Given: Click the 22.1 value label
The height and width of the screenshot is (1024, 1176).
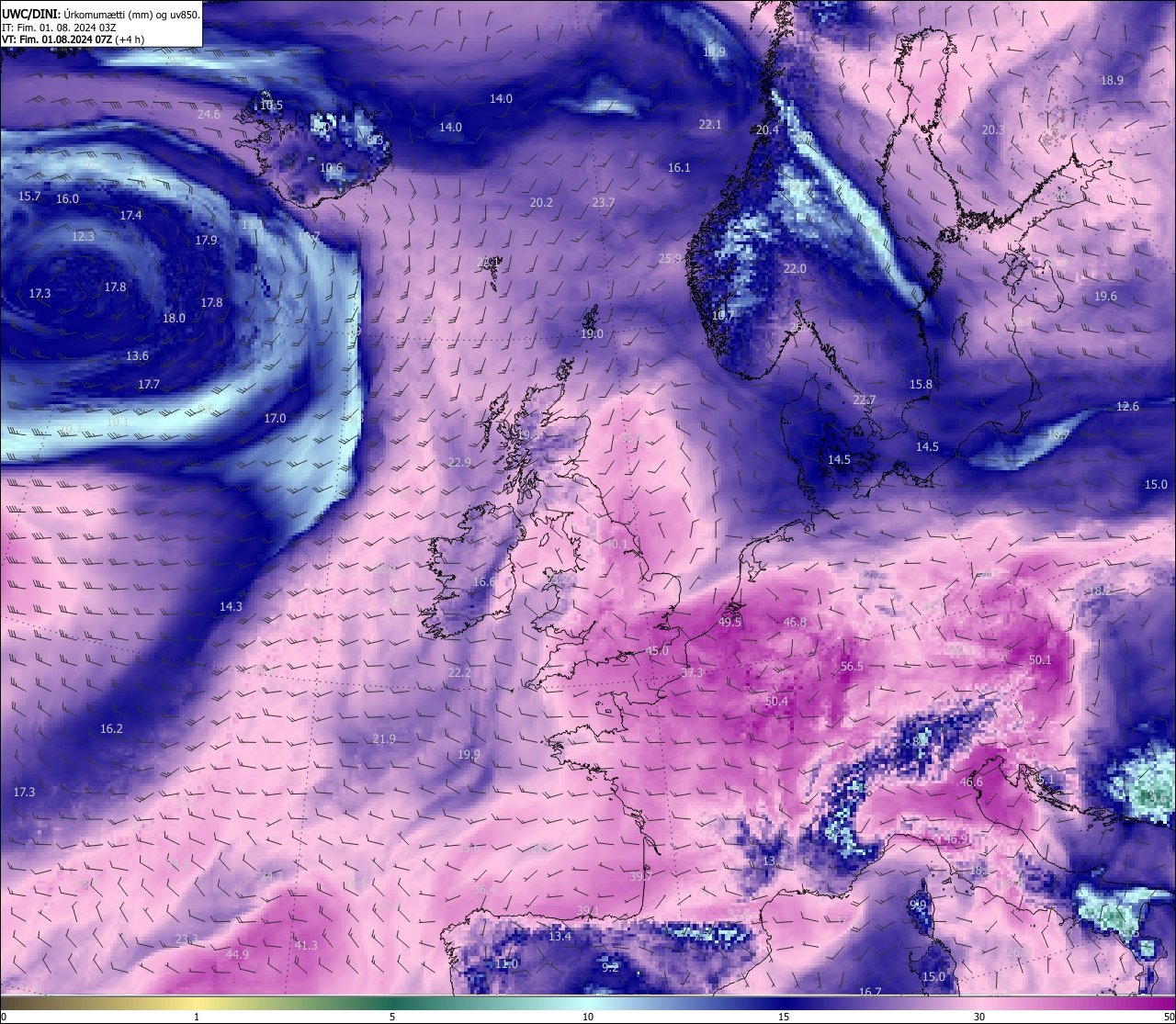Looking at the screenshot, I should tap(710, 125).
